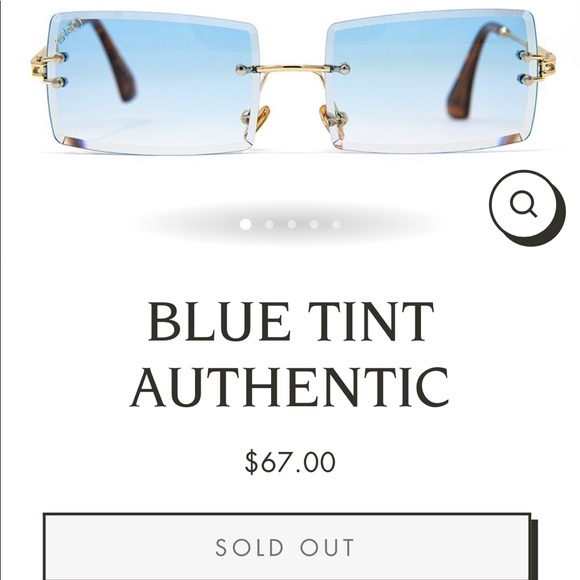The image size is (580, 580).
Task: Tap the left blue lens of sunglasses
Action: pos(152,82)
